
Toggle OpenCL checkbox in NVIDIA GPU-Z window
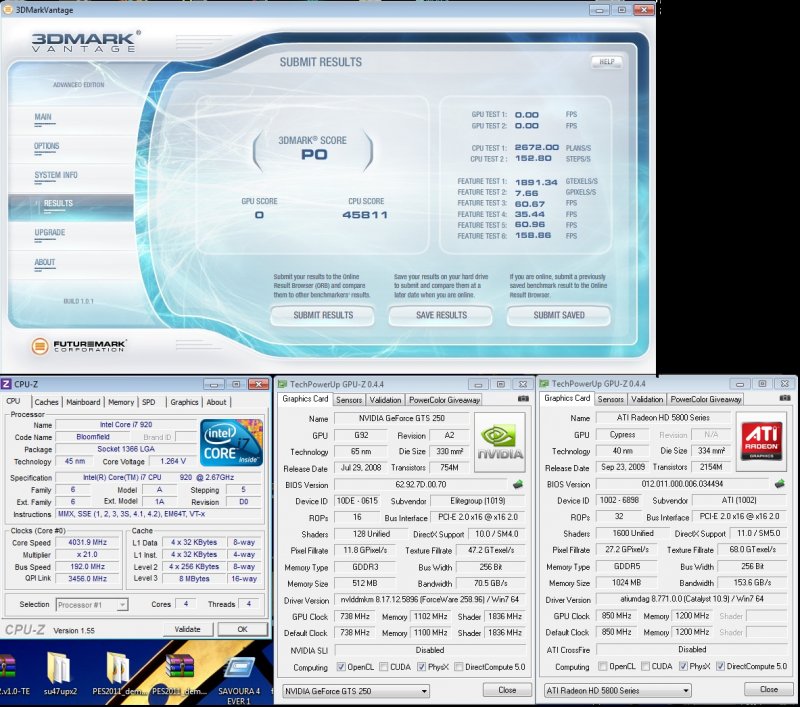[341, 667]
